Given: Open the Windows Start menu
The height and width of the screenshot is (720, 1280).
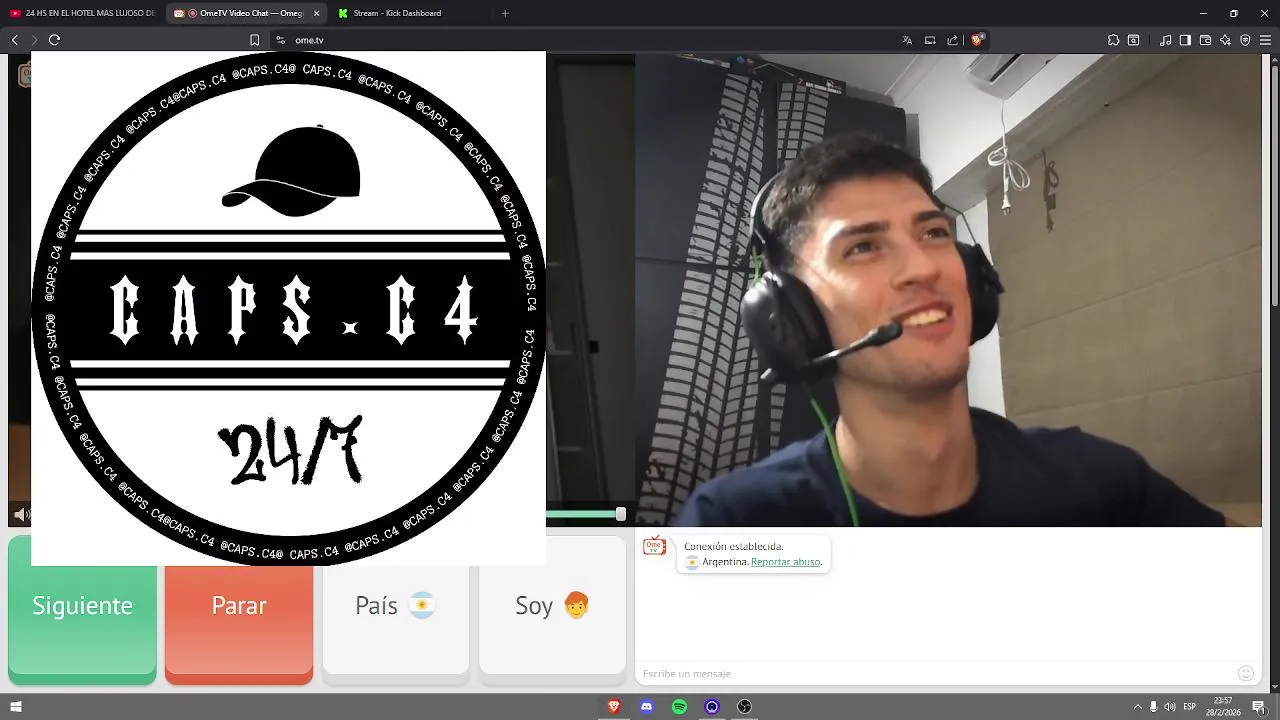Looking at the screenshot, I should click(x=15, y=707).
